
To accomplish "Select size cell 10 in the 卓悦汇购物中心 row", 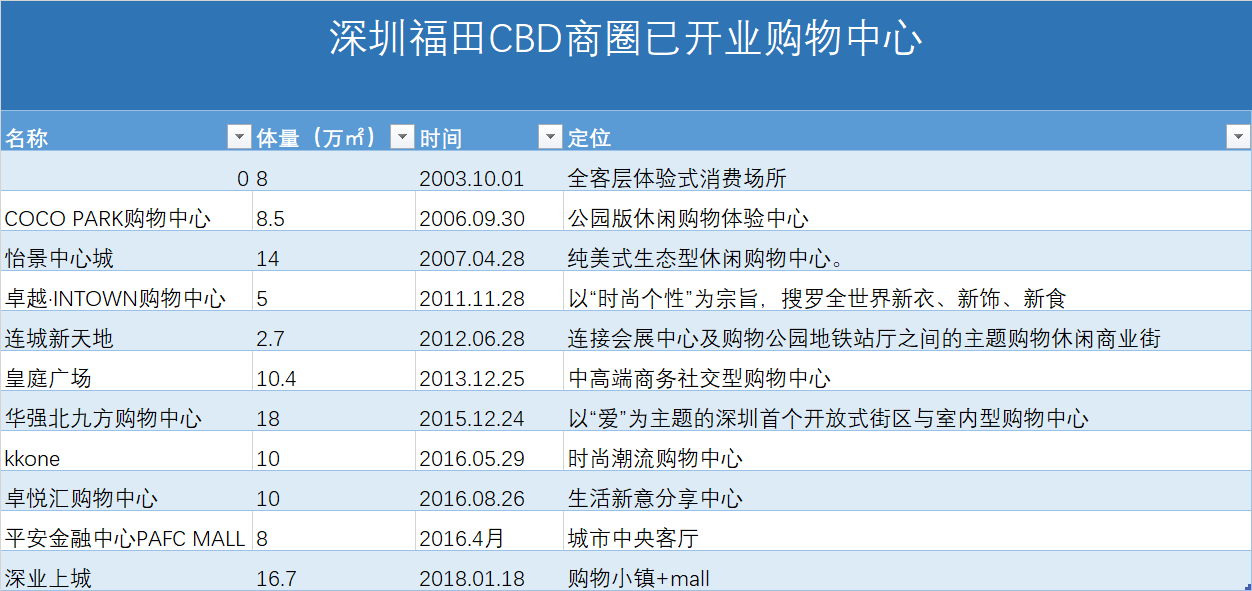I will [334, 491].
